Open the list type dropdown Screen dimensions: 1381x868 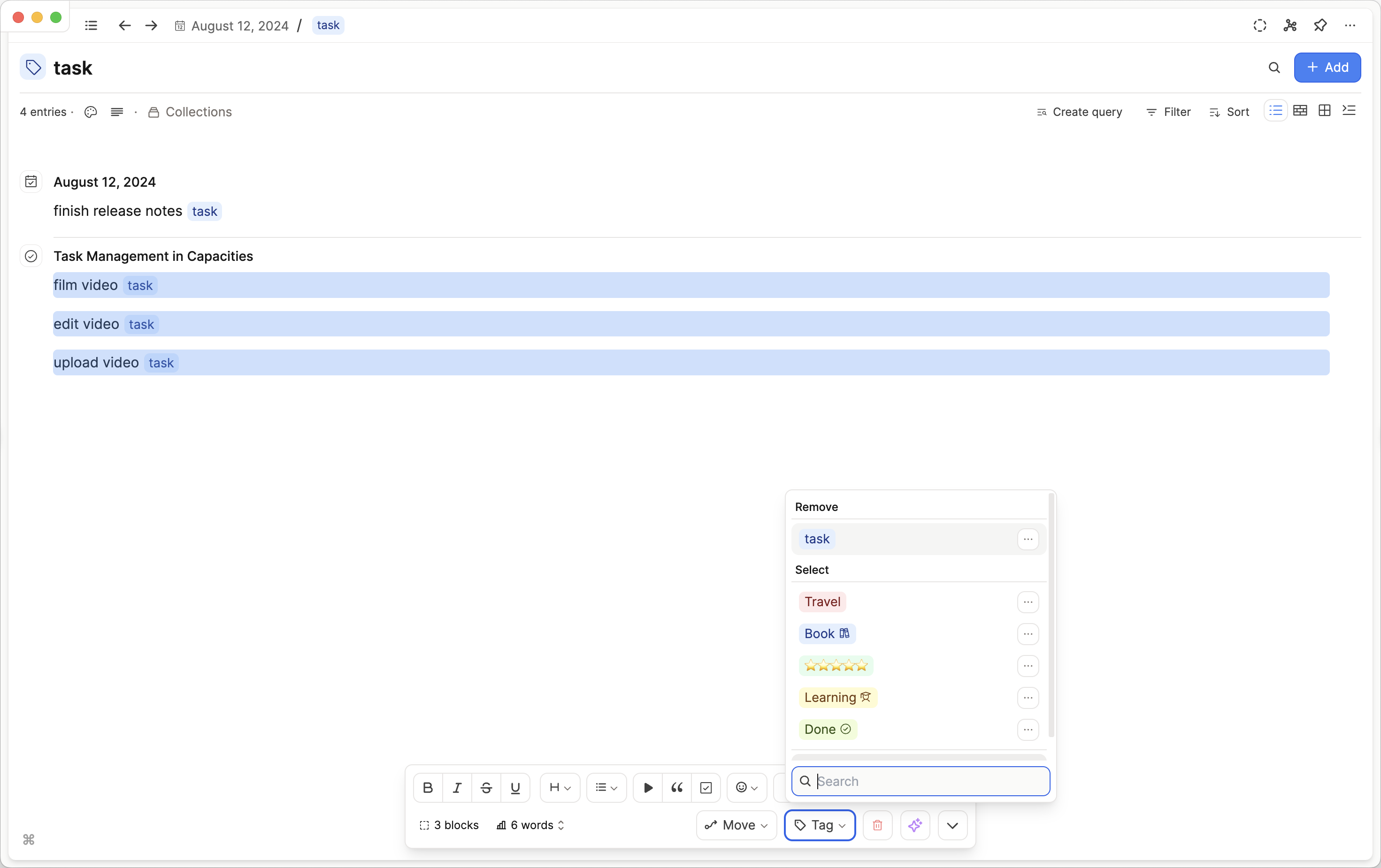click(x=606, y=788)
